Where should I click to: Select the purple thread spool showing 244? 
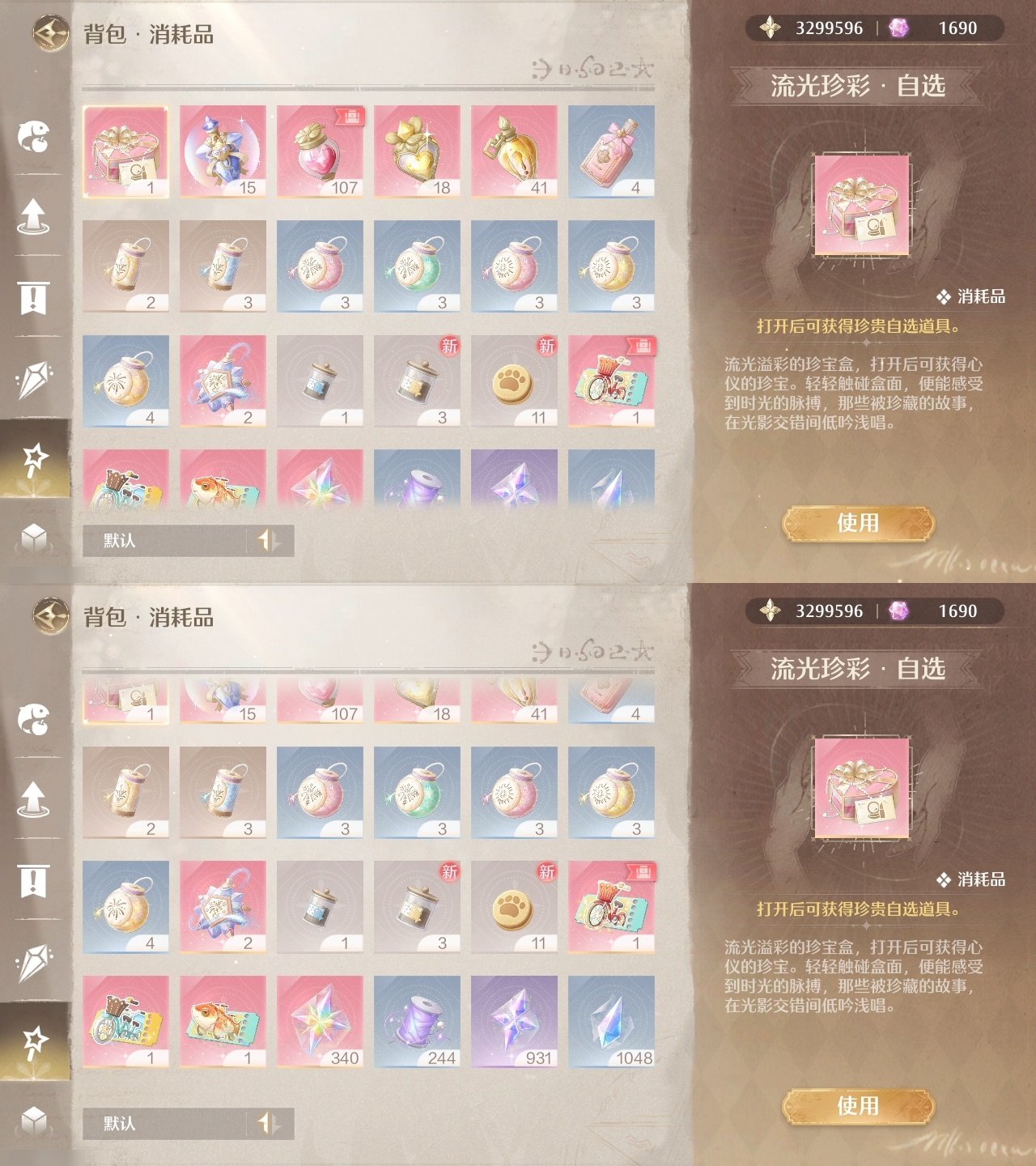point(418,1022)
